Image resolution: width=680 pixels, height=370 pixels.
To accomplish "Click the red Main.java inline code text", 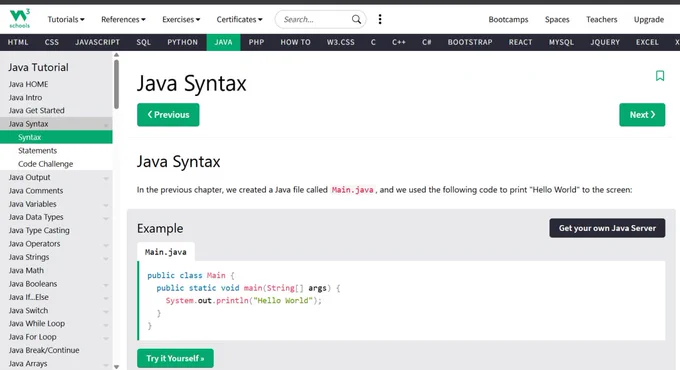I will pyautogui.click(x=352, y=190).
